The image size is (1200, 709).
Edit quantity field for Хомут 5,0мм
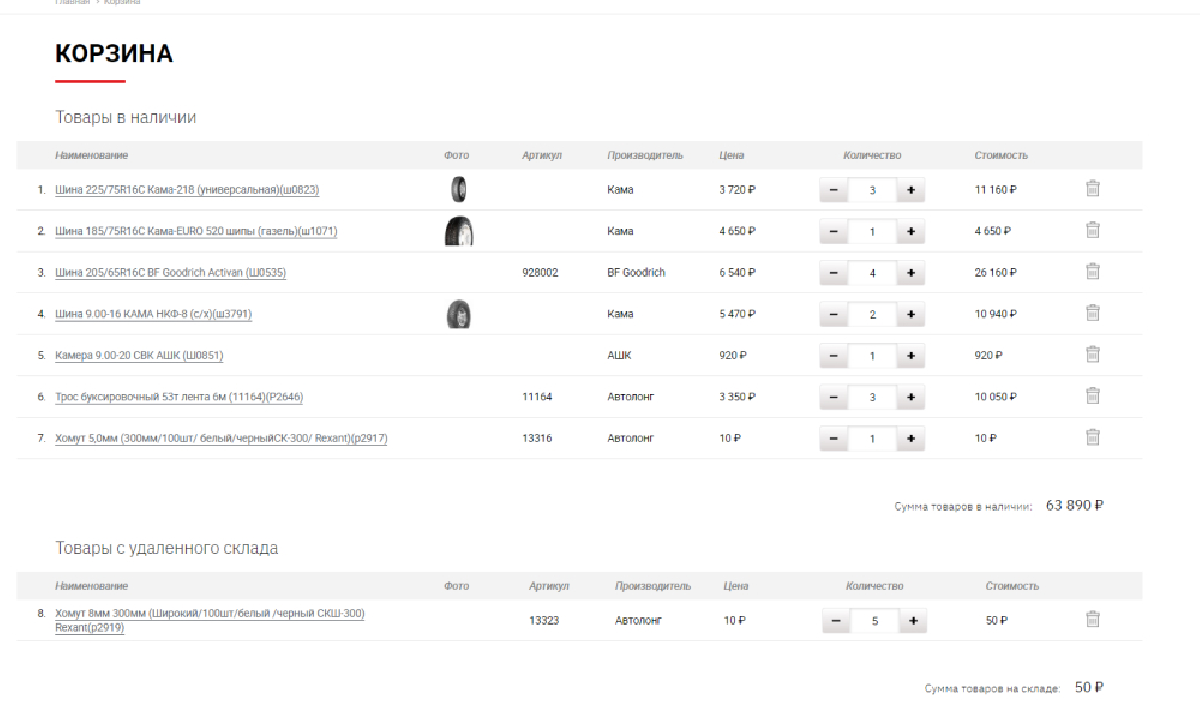click(x=872, y=439)
